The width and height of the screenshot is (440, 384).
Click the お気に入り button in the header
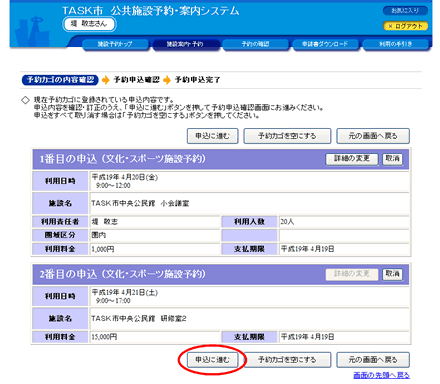[405, 11]
